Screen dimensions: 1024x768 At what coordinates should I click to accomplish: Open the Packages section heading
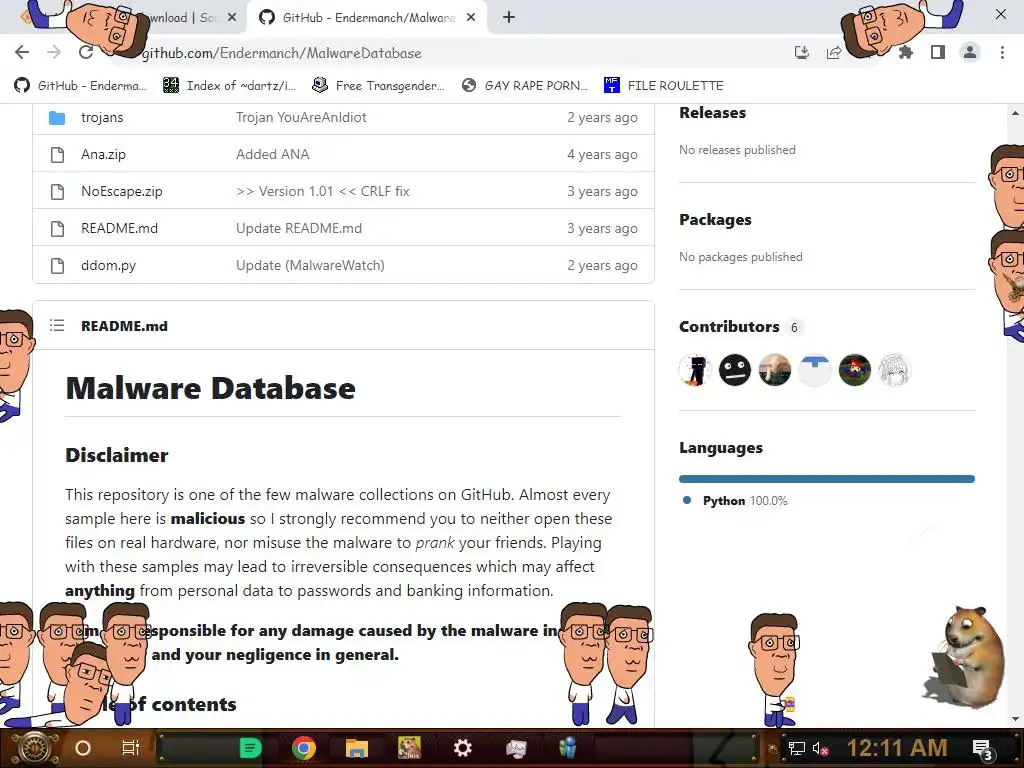pyautogui.click(x=715, y=220)
